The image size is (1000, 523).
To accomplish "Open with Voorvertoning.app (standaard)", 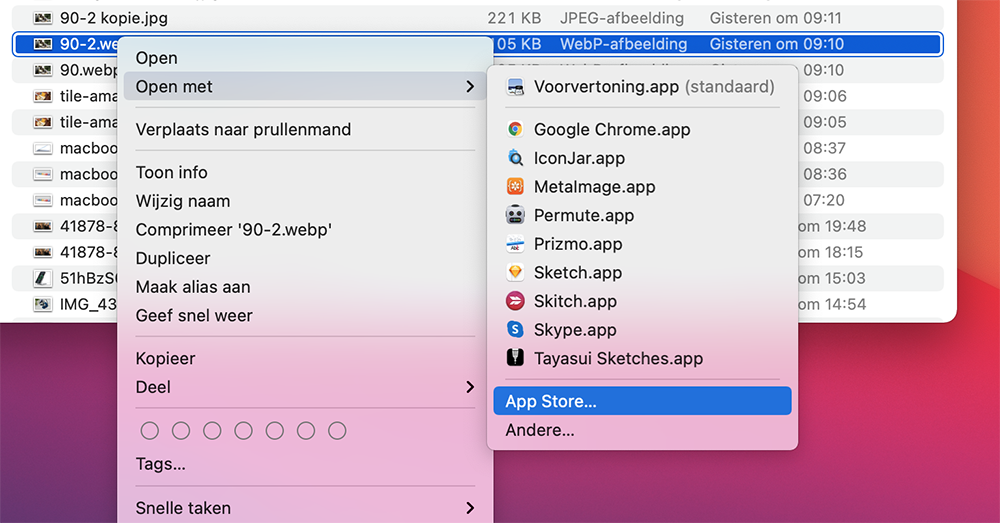I will click(x=642, y=87).
